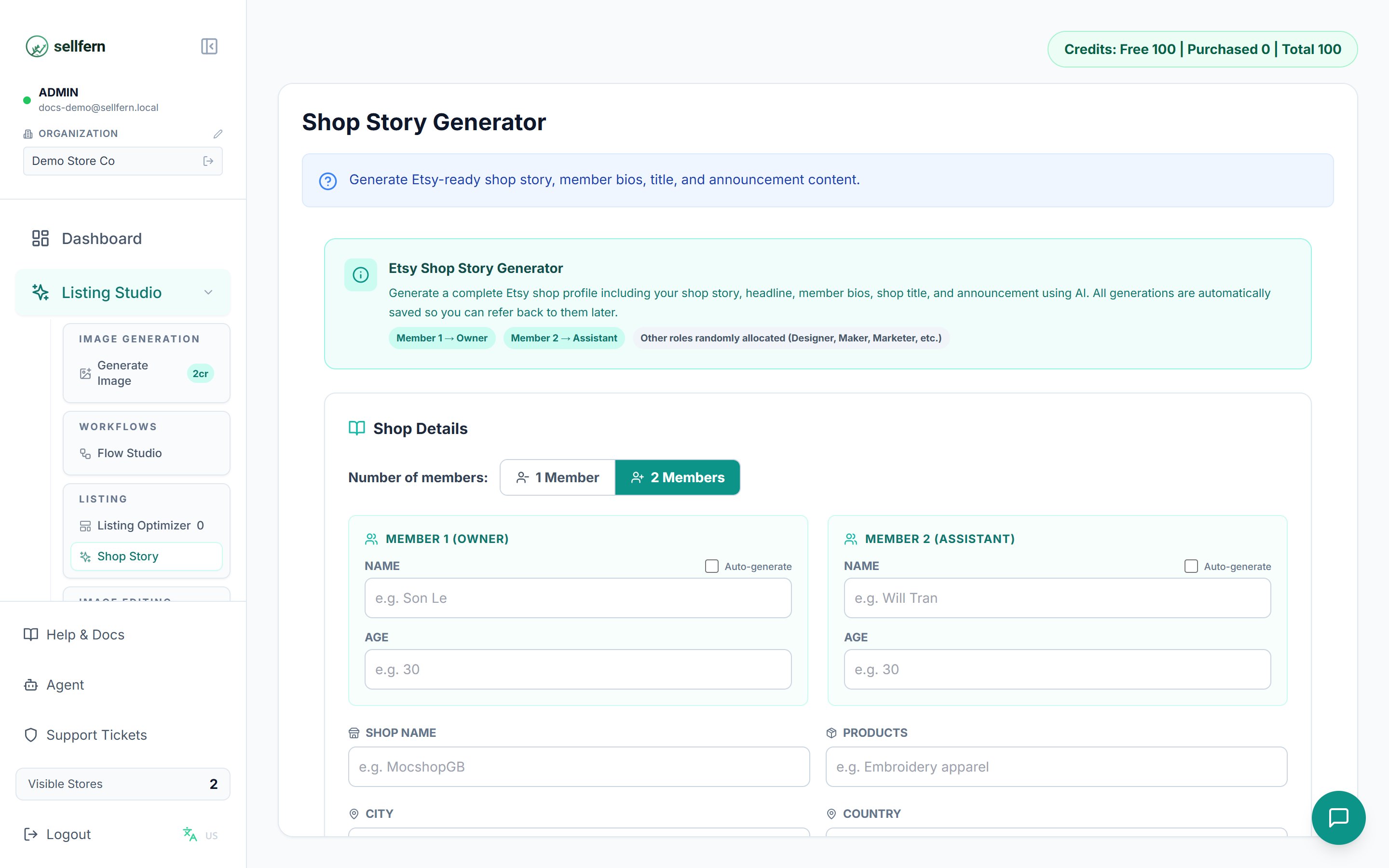Click the Shop Story sparkle icon in sidebar
The height and width of the screenshot is (868, 1389).
pos(85,557)
